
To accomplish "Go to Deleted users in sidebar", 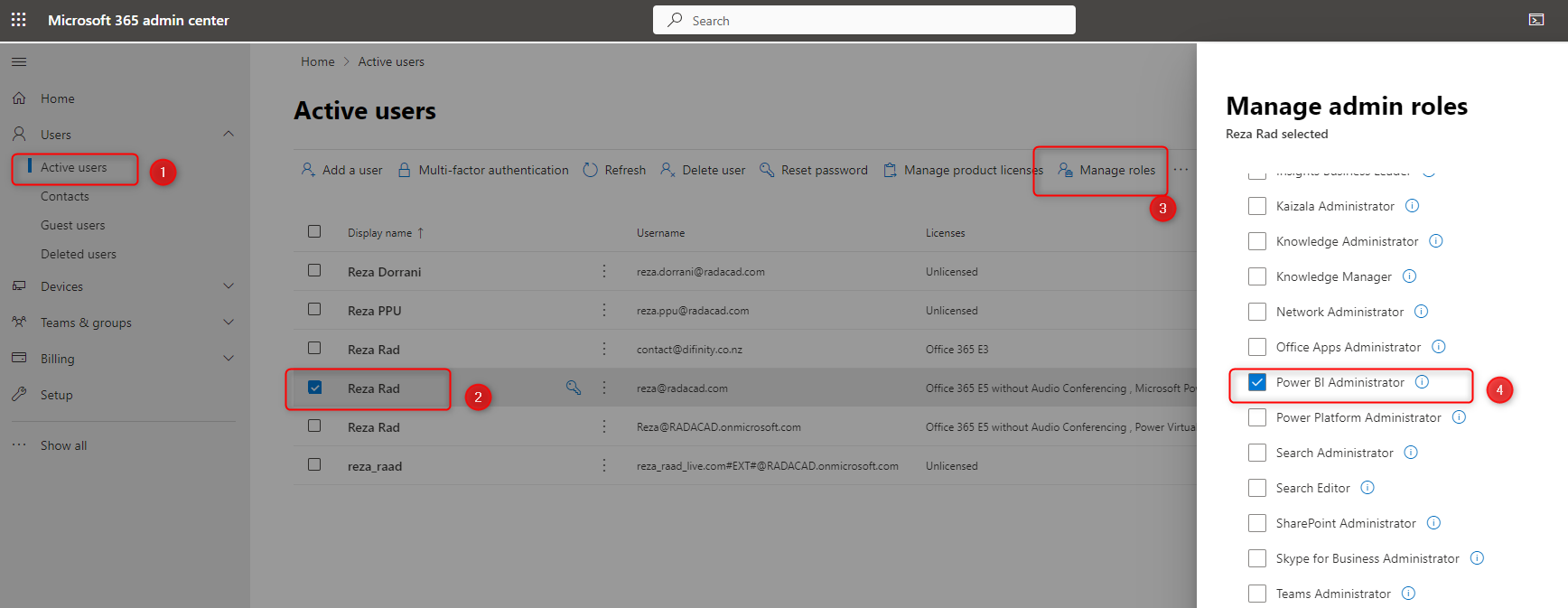I will coord(79,254).
